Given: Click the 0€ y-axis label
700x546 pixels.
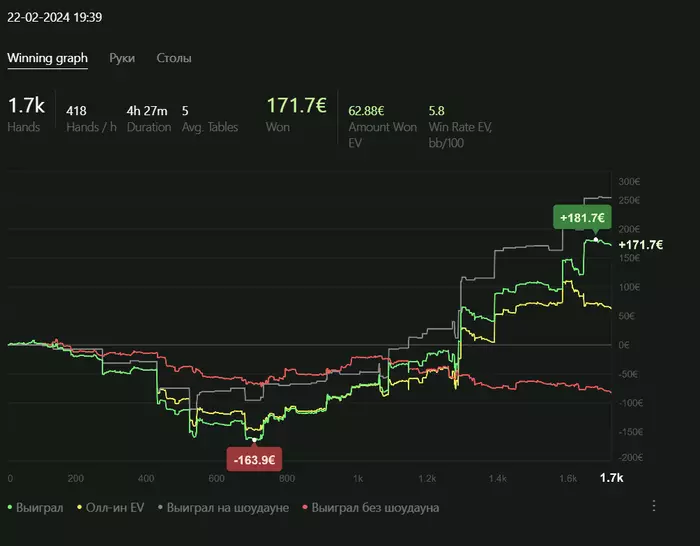Looking at the screenshot, I should [624, 345].
